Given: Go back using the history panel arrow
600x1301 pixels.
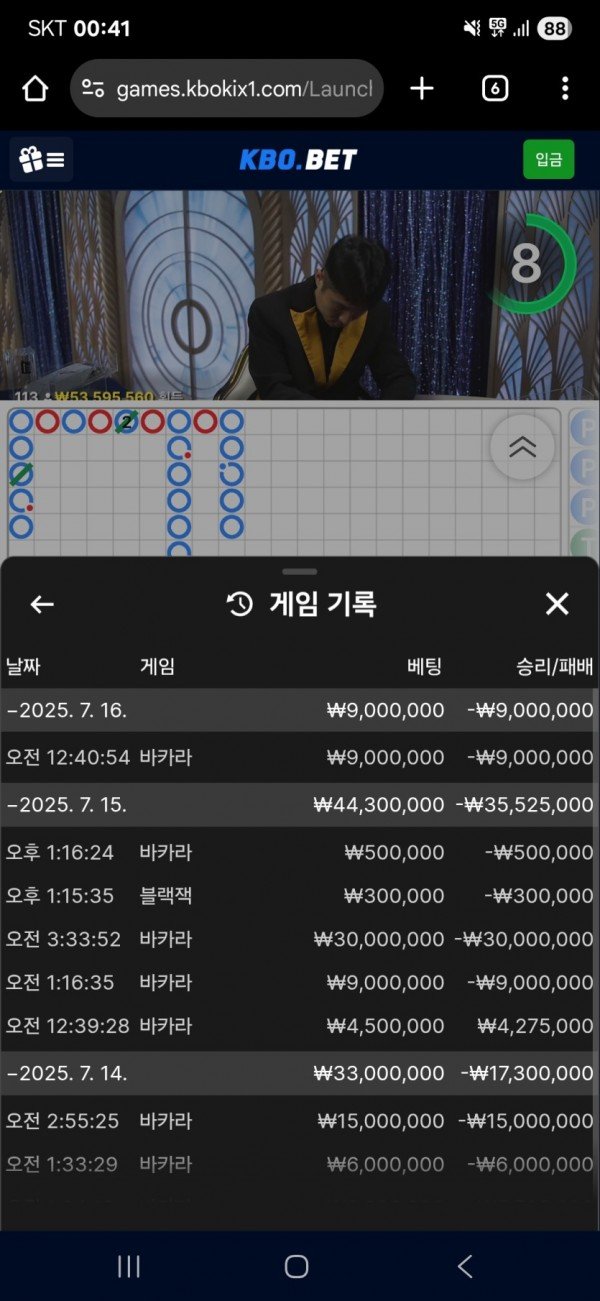Looking at the screenshot, I should pos(42,604).
